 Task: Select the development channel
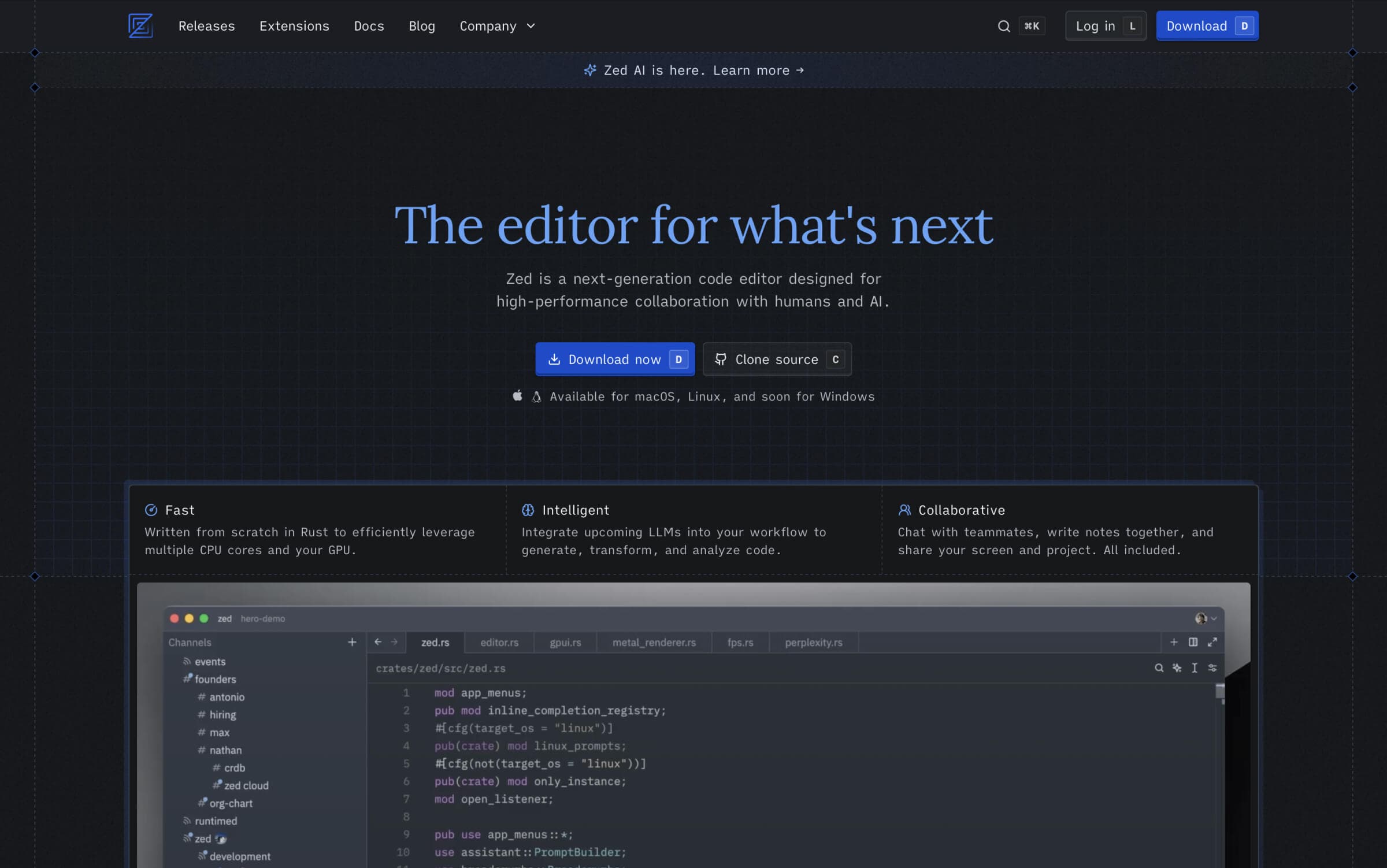coord(239,856)
